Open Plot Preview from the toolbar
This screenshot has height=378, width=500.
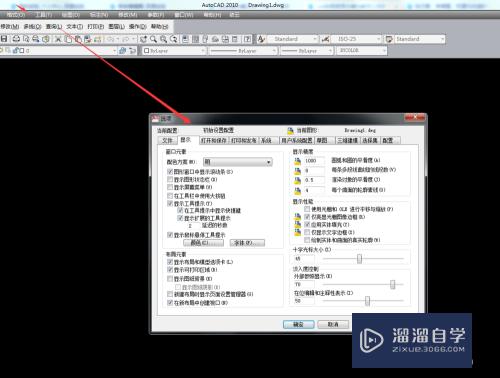pos(26,39)
